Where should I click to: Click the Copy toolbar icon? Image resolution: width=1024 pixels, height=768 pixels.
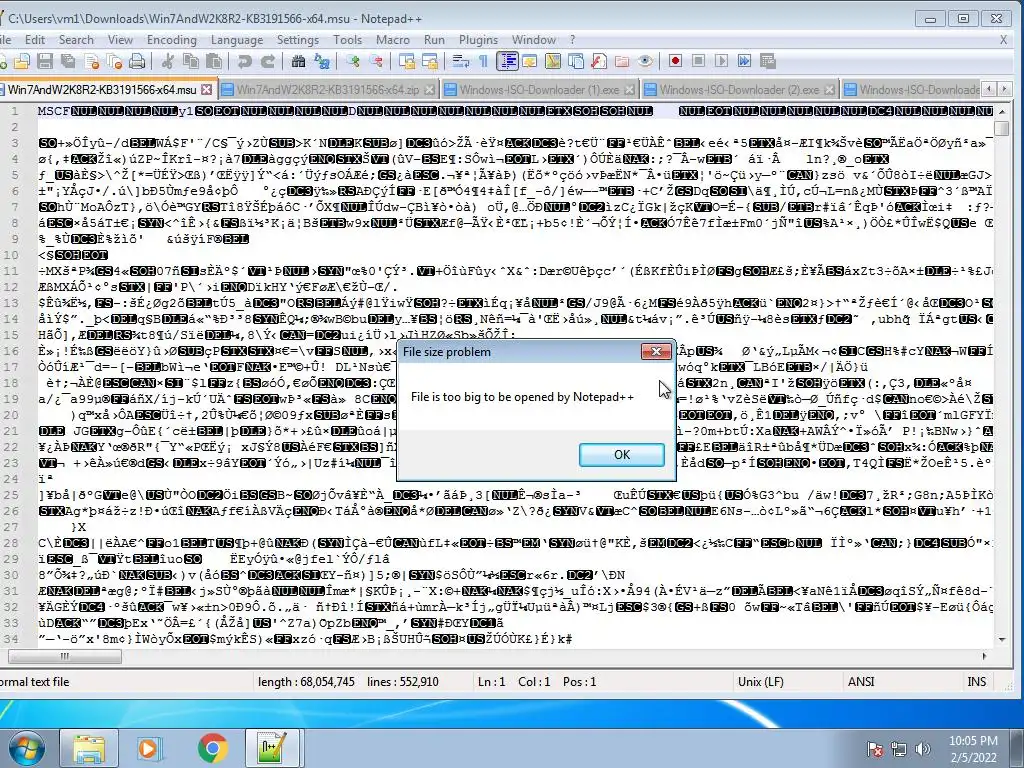pos(191,61)
